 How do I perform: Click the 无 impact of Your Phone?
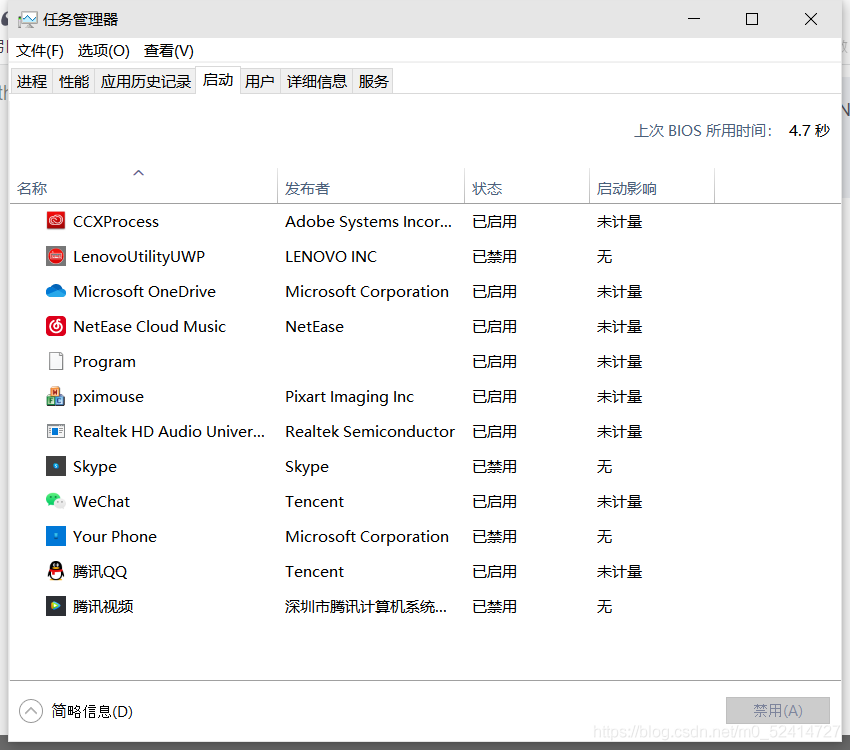pos(604,536)
